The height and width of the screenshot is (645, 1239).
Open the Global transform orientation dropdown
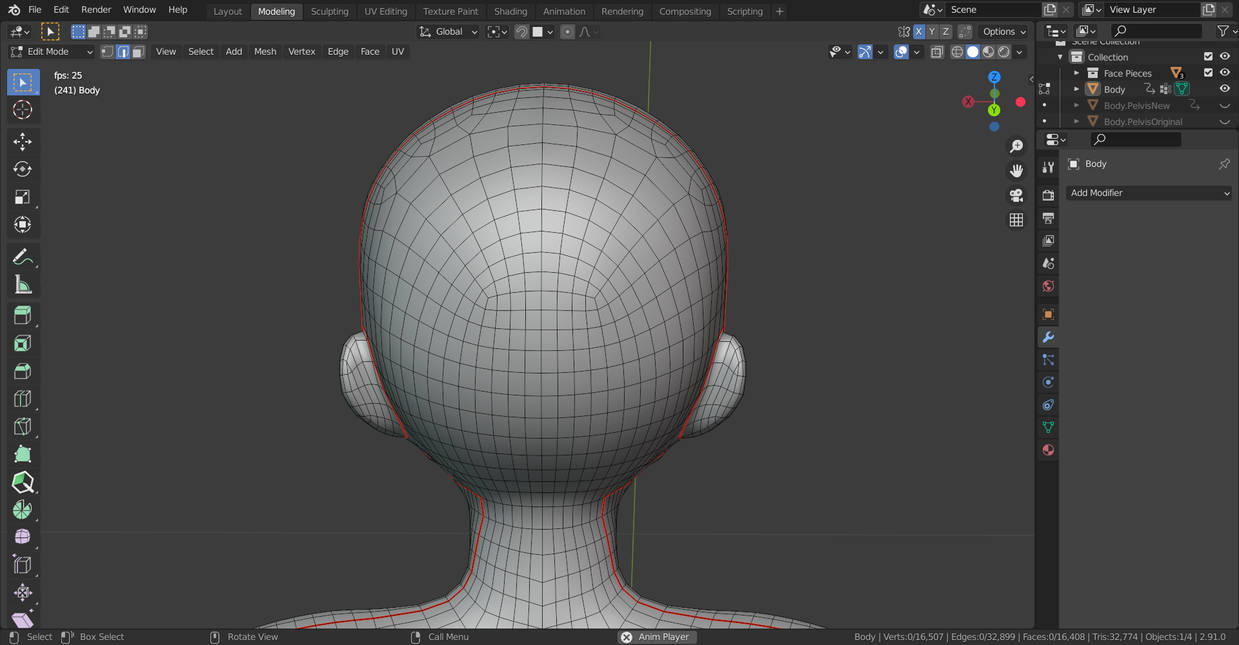click(x=447, y=32)
